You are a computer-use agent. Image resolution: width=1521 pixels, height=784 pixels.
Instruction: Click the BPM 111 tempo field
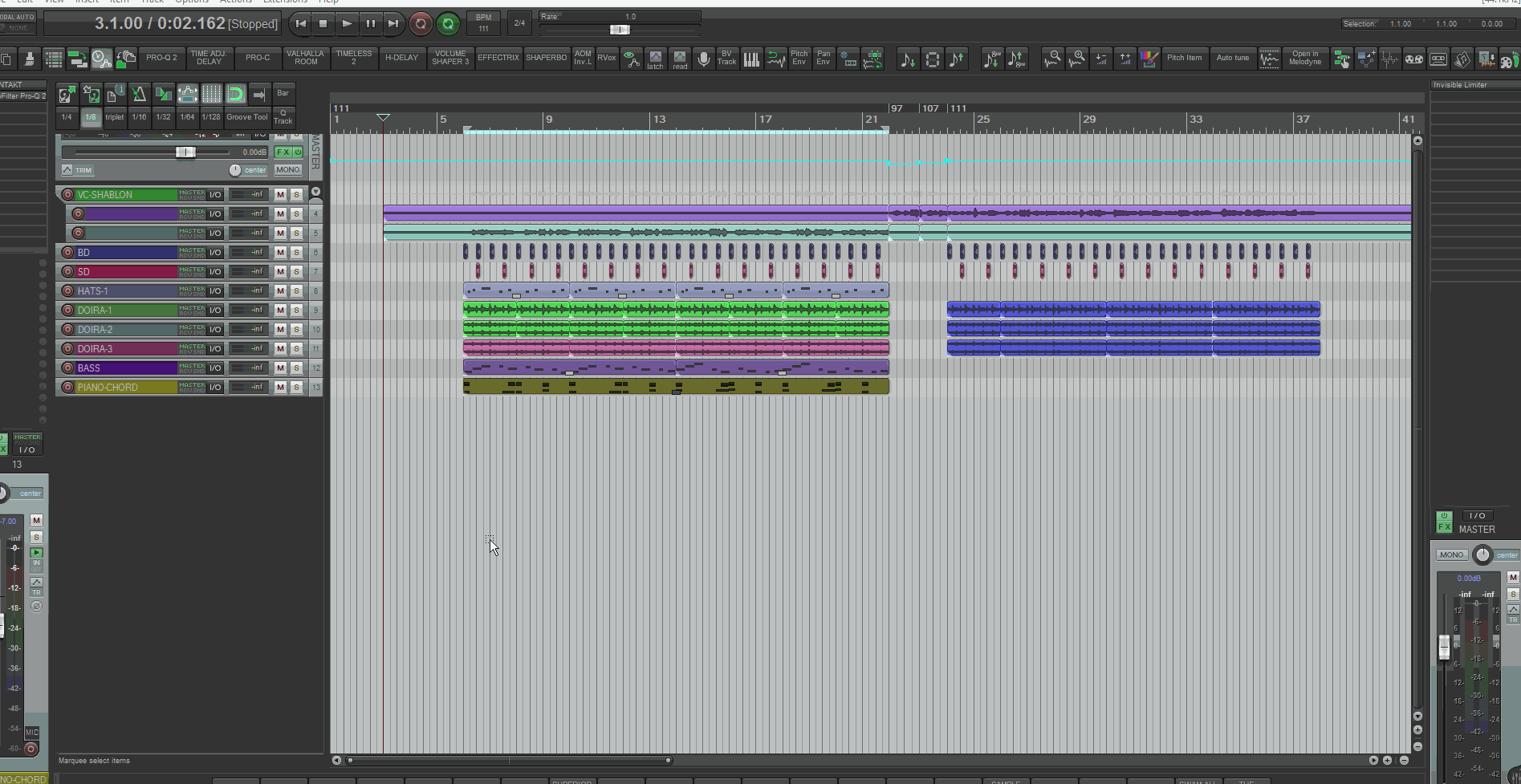[x=483, y=23]
